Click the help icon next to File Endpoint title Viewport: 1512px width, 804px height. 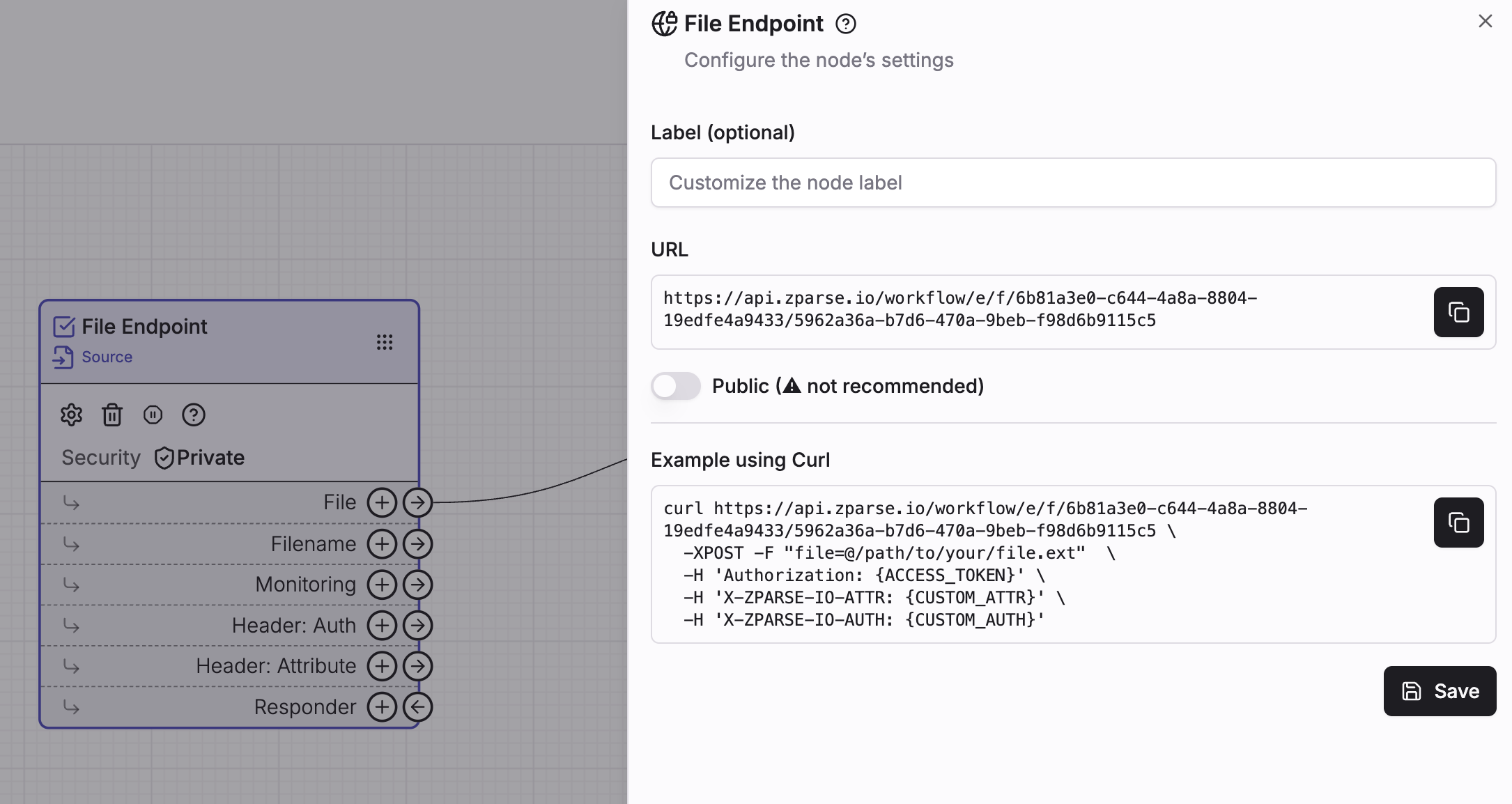845,24
